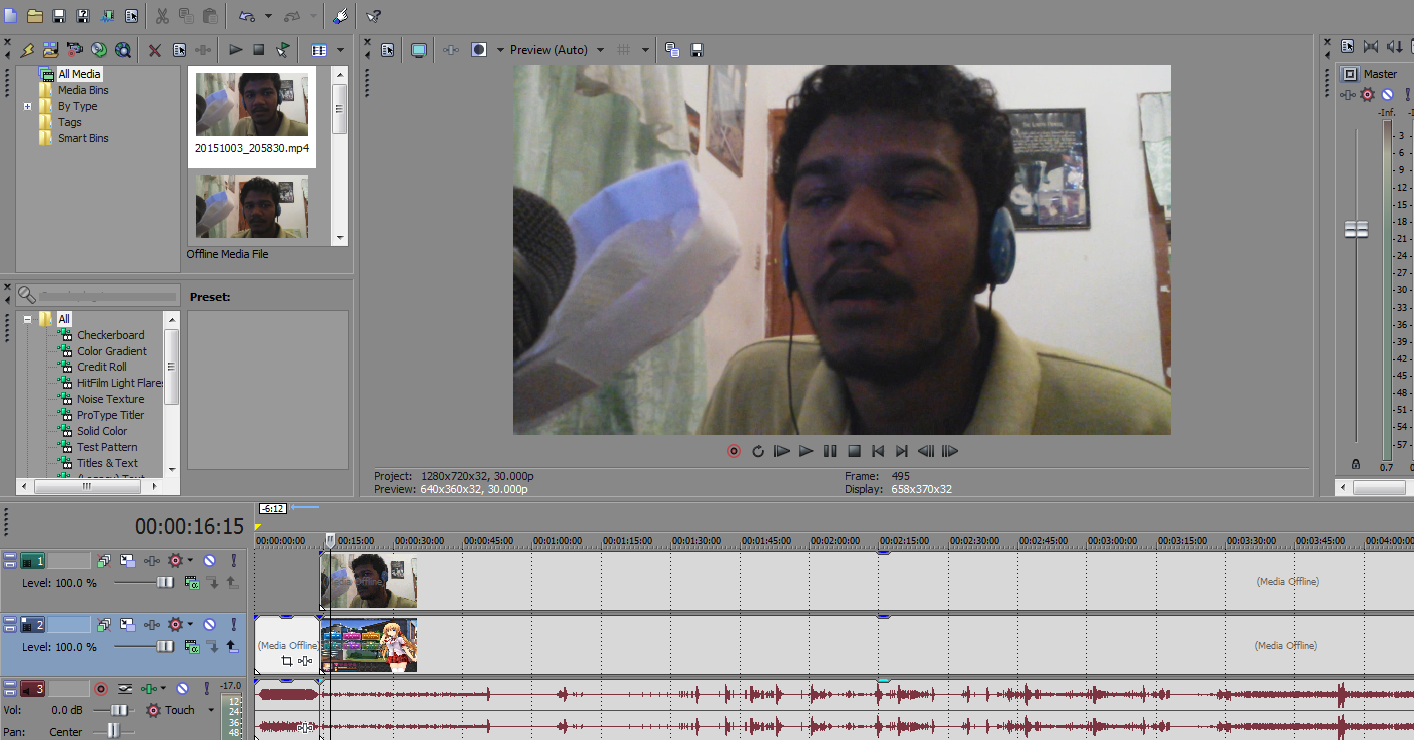This screenshot has height=740, width=1414.
Task: Click the Render As icon
Action: point(107,16)
